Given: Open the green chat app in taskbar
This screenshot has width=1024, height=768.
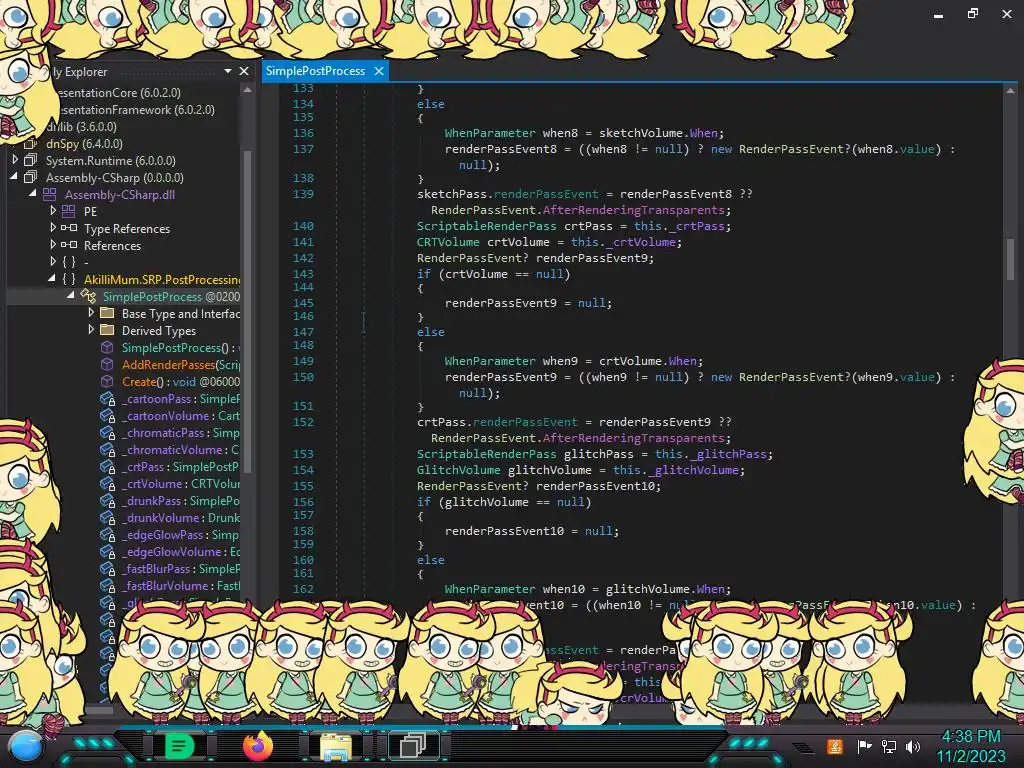Looking at the screenshot, I should pos(179,746).
